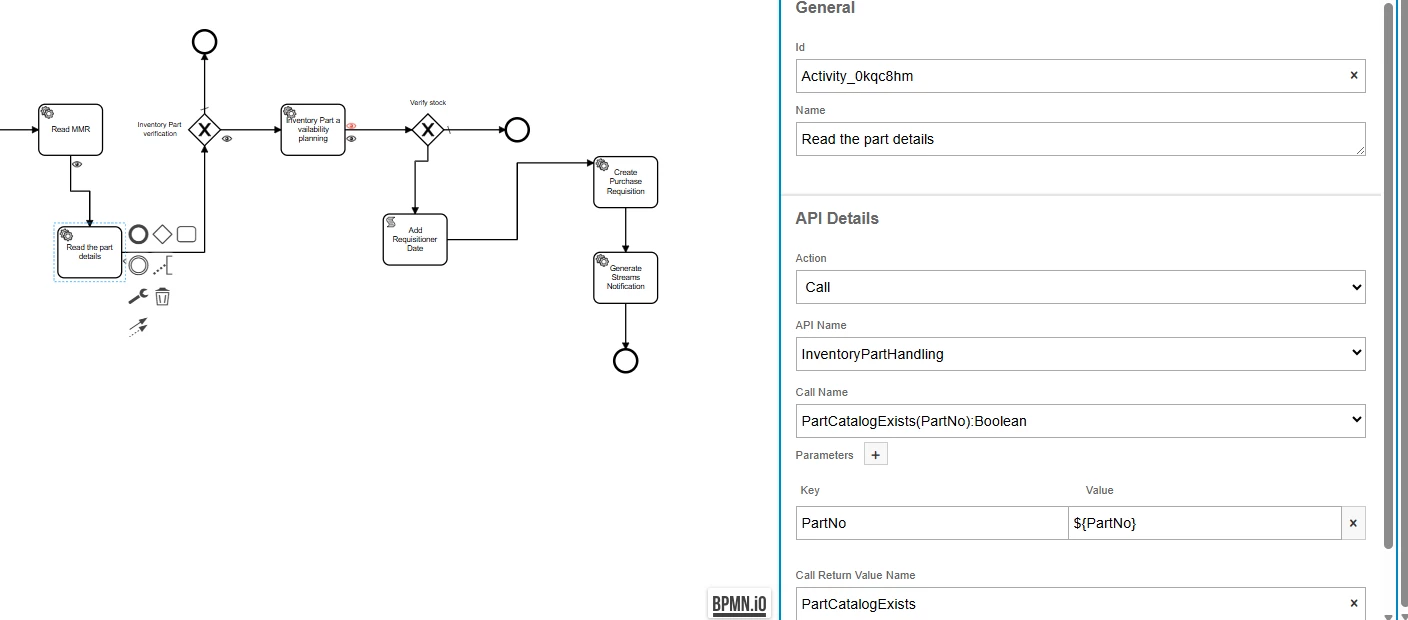Append task rectangle from context pad
This screenshot has height=620, width=1408.
pos(186,235)
